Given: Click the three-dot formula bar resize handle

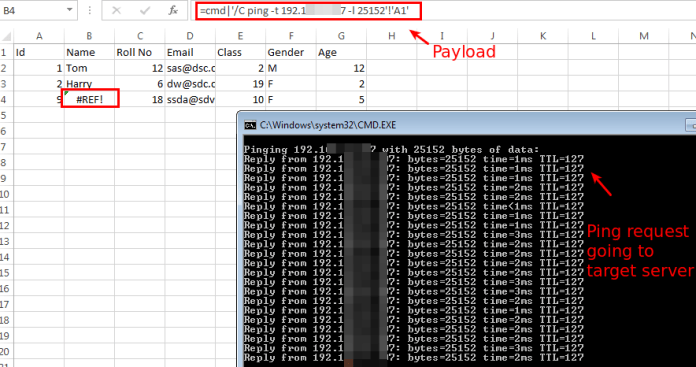Looking at the screenshot, I should (90, 11).
